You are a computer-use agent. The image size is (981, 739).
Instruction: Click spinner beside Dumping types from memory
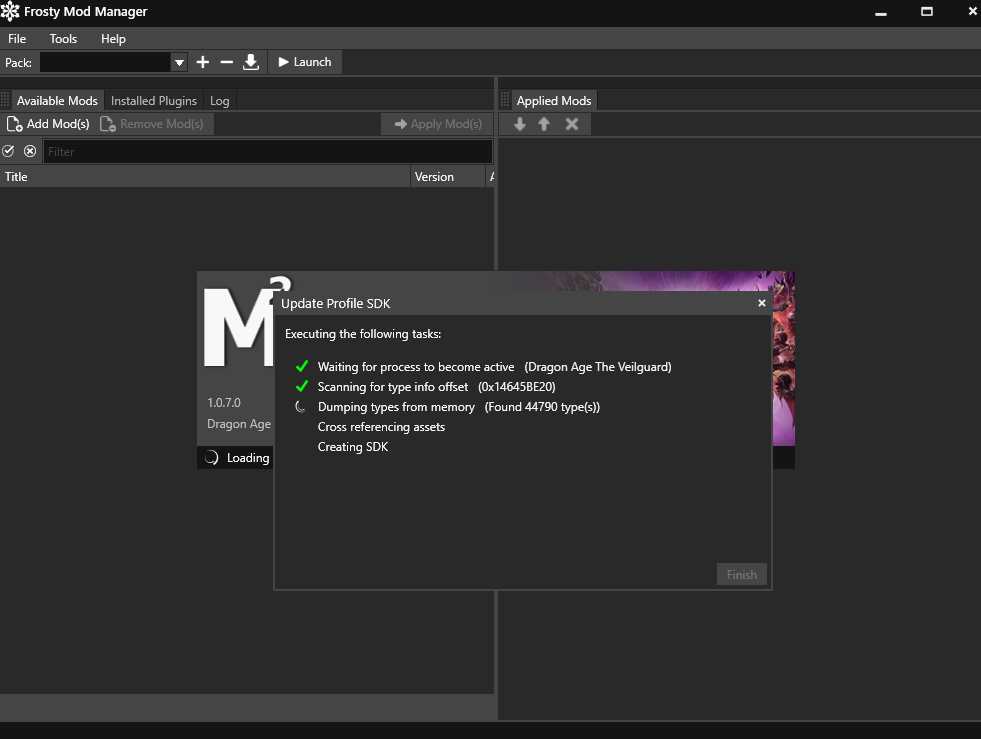click(x=301, y=407)
